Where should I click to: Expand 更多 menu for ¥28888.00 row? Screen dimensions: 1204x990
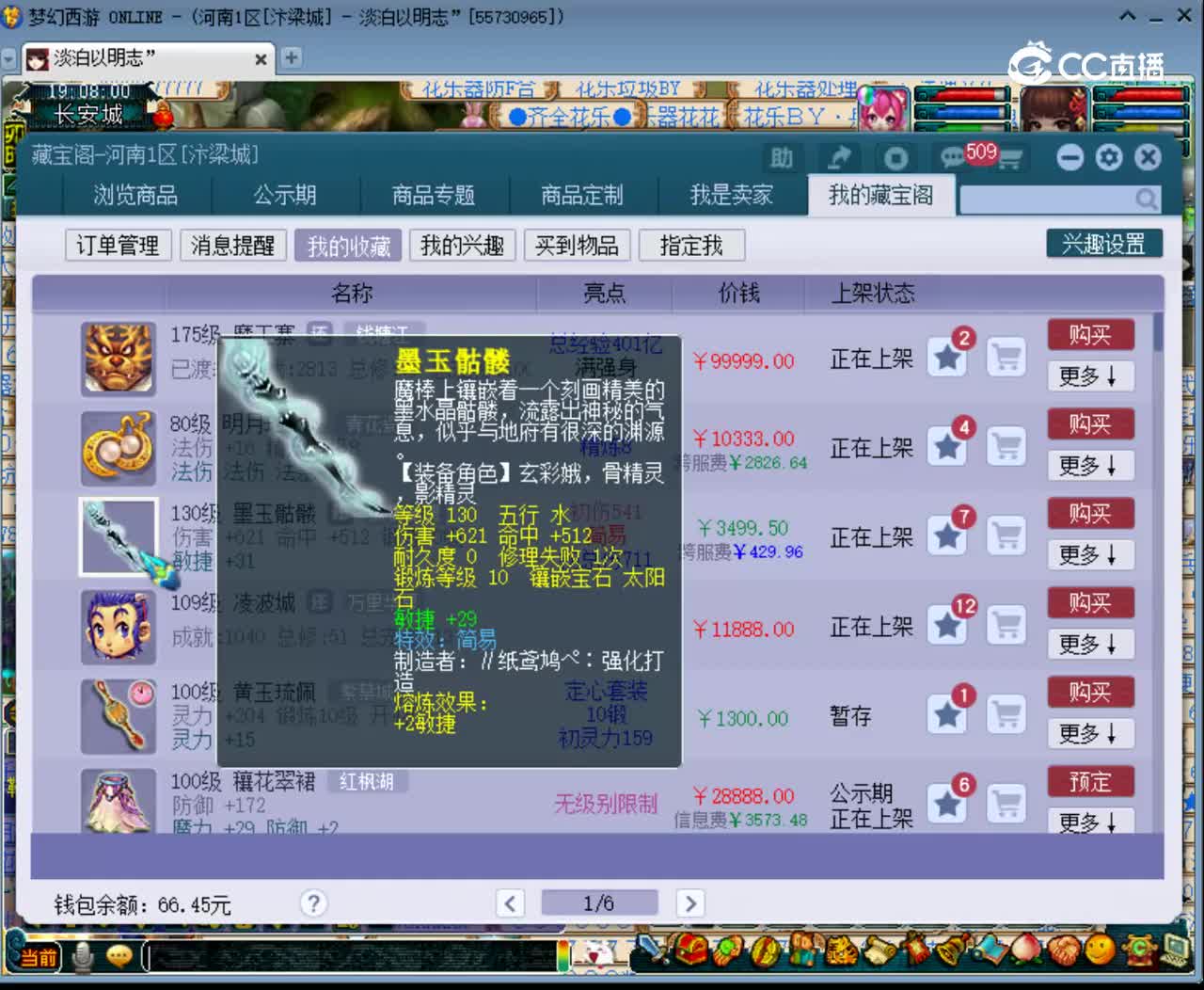click(1090, 822)
